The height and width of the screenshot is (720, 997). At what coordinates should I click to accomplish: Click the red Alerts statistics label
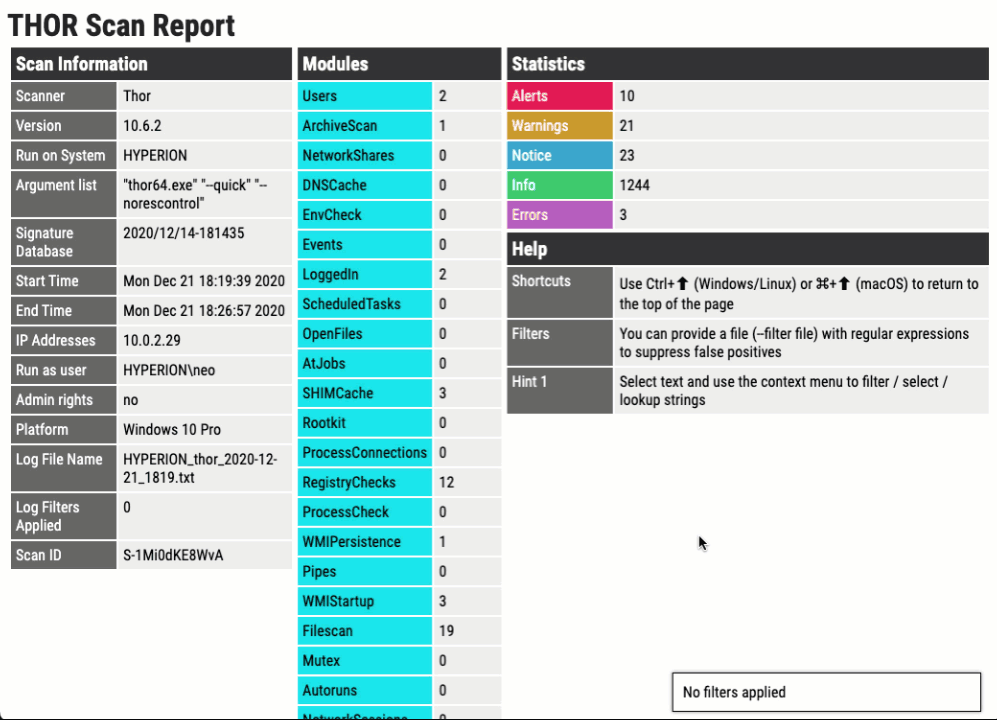[x=530, y=96]
